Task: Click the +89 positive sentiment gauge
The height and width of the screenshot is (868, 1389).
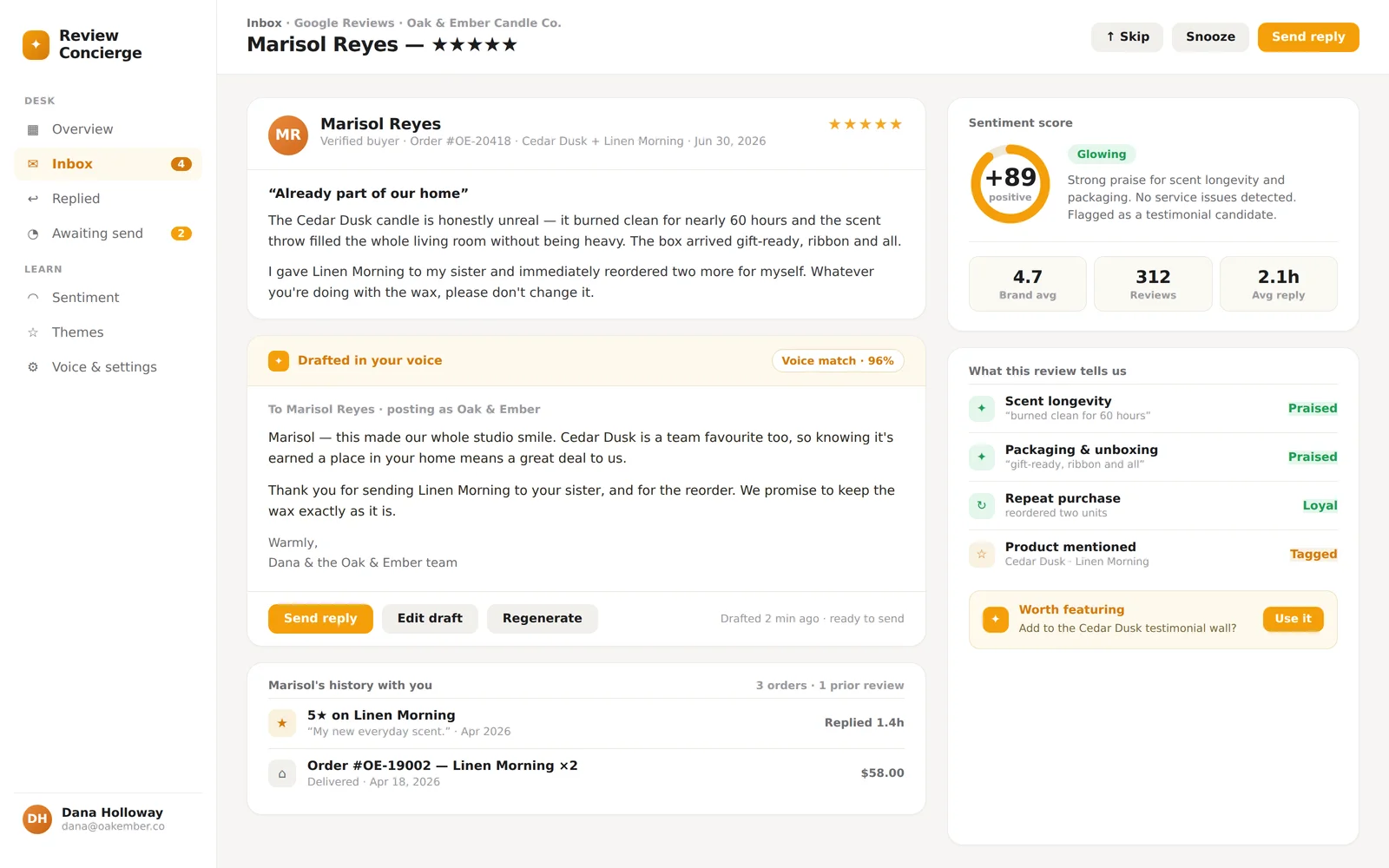Action: [1010, 184]
